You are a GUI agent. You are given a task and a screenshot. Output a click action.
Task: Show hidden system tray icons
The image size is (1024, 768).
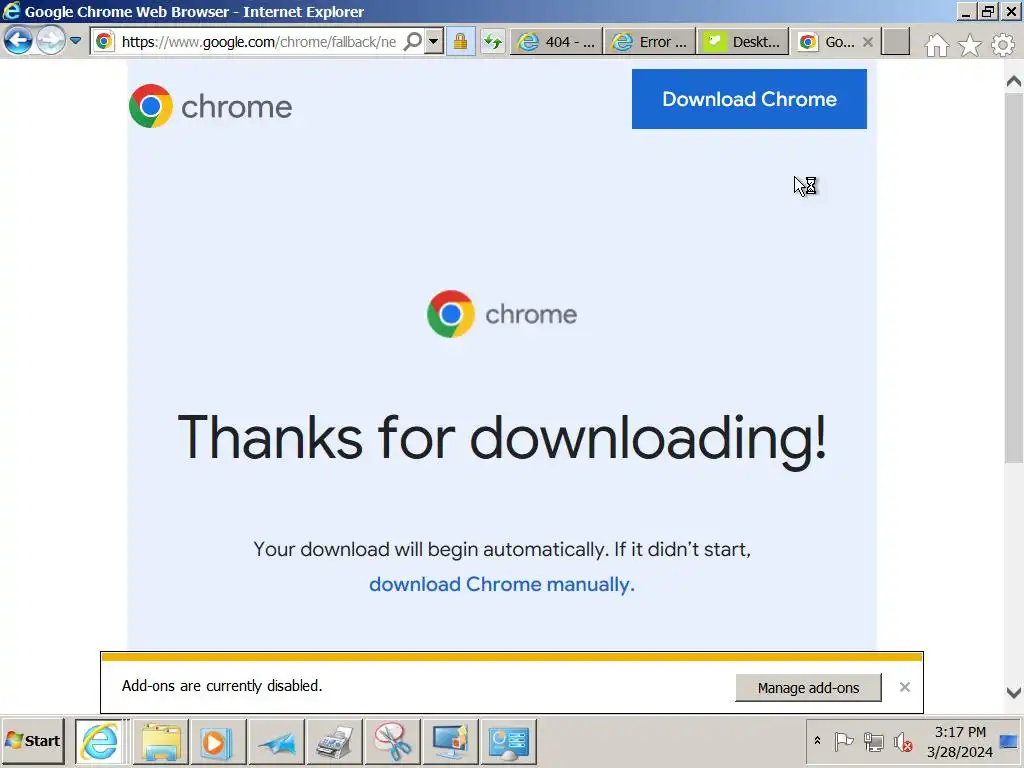[x=817, y=741]
